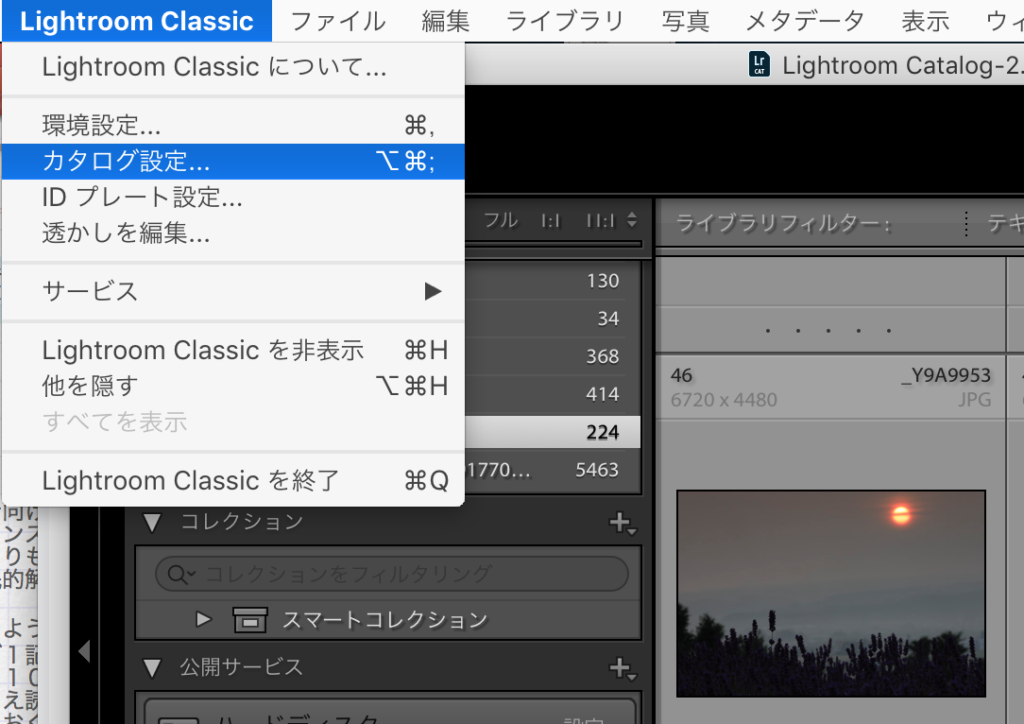Open the メタデータ menu
Screen dimensions: 1024x724
805,21
